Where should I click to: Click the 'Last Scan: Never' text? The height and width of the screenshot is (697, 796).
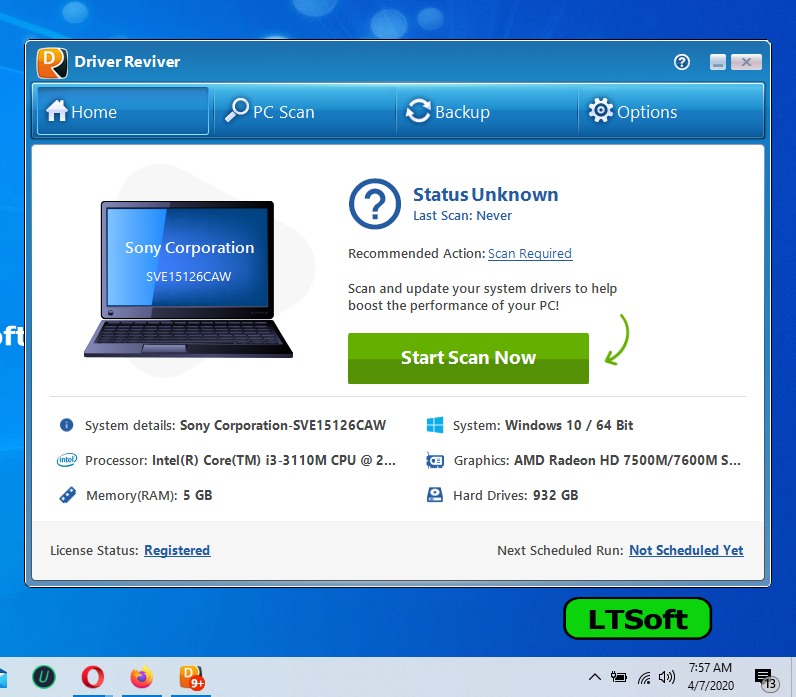pos(462,216)
